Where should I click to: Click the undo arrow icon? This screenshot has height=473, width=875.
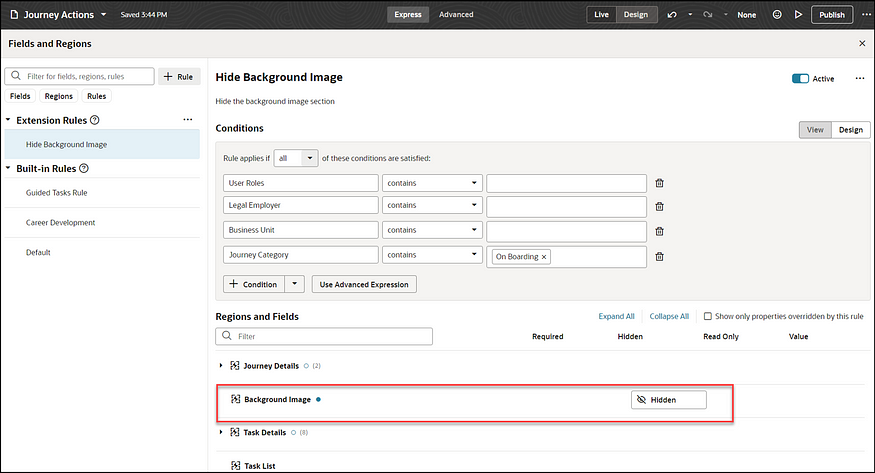coord(673,15)
